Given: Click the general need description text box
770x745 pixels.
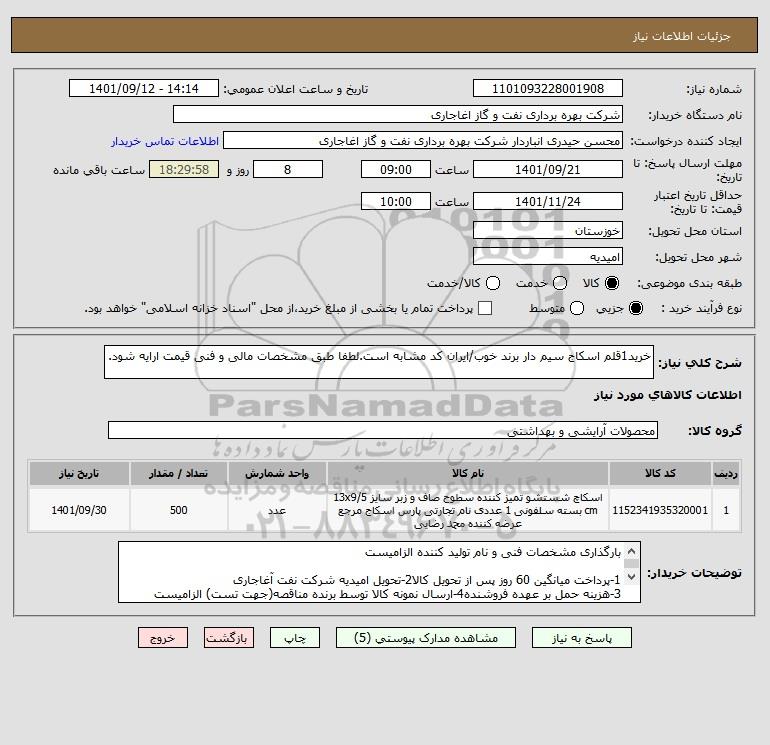Looking at the screenshot, I should (x=379, y=362).
